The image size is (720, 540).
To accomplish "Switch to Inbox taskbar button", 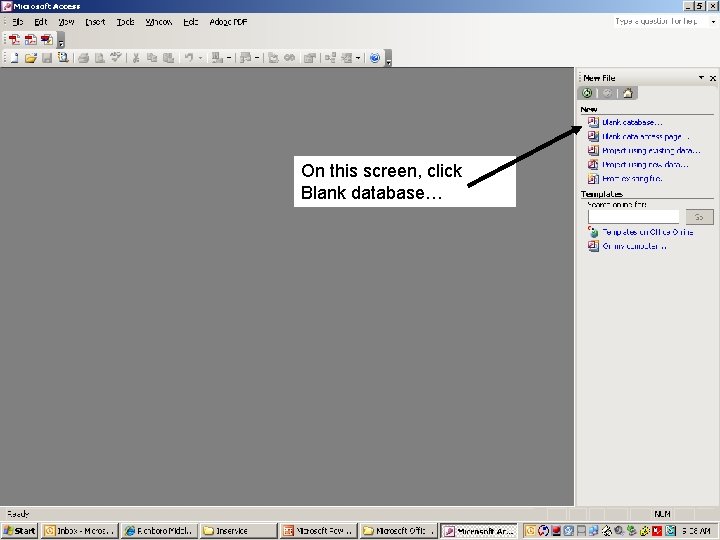I will [x=80, y=531].
